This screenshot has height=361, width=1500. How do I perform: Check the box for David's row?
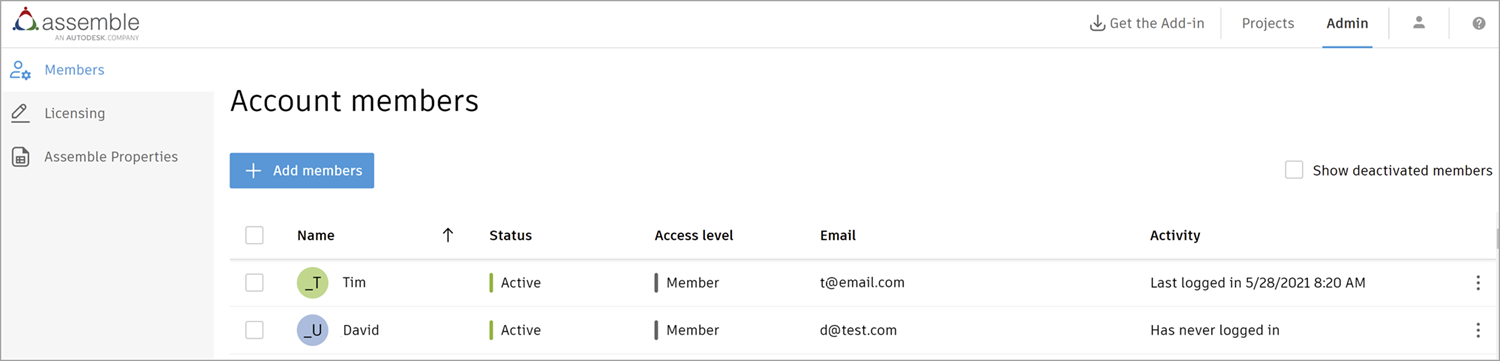click(x=255, y=330)
